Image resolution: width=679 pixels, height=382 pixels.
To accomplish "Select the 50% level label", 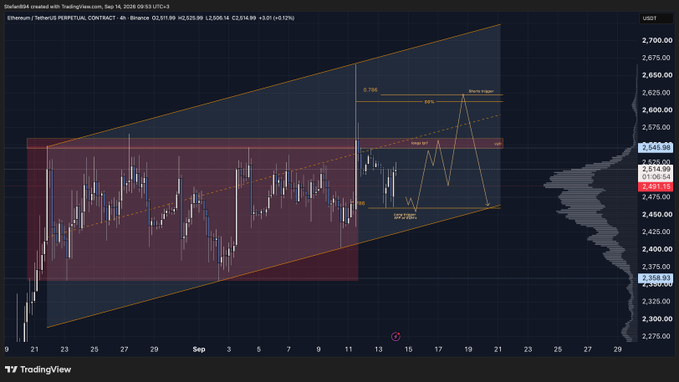I will [x=429, y=102].
